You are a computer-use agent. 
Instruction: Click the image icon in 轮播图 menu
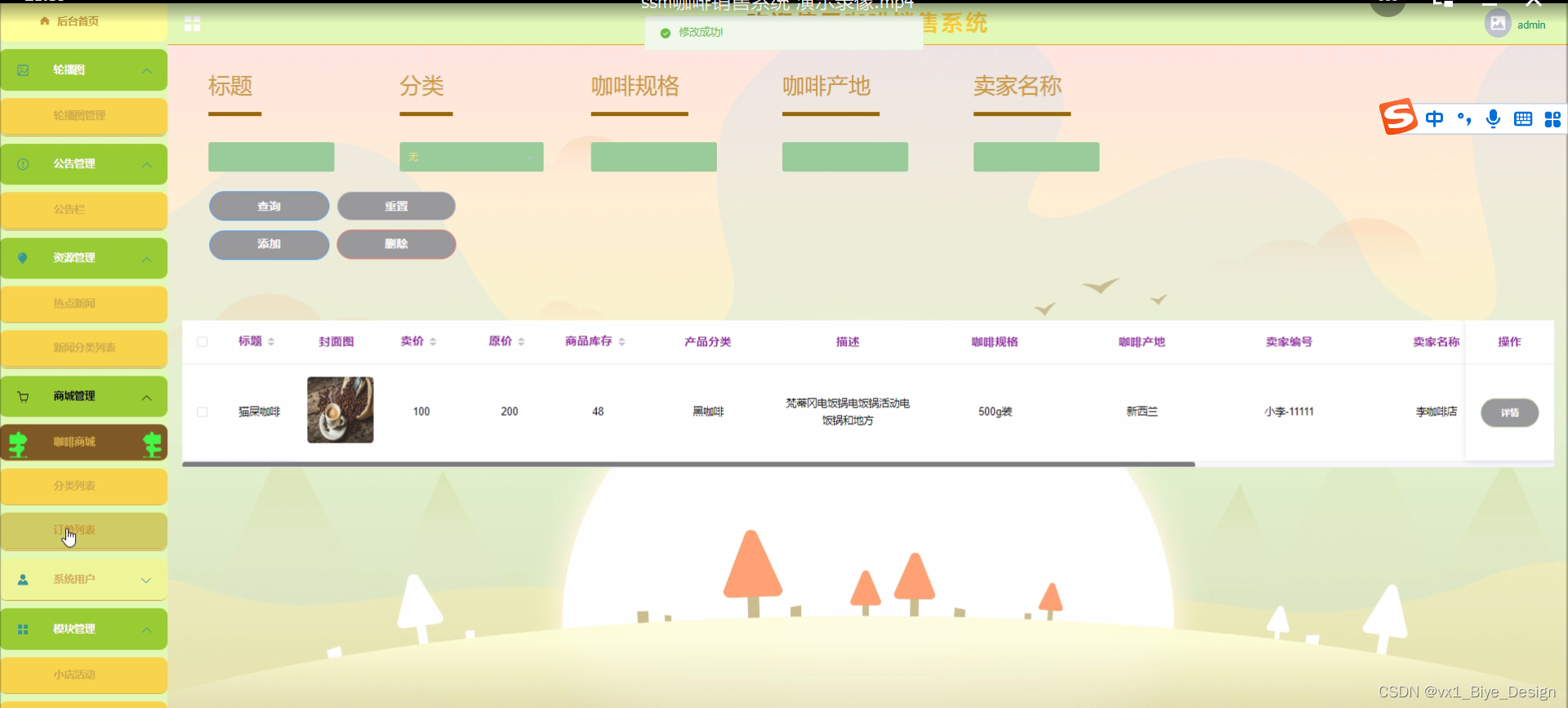pyautogui.click(x=23, y=70)
